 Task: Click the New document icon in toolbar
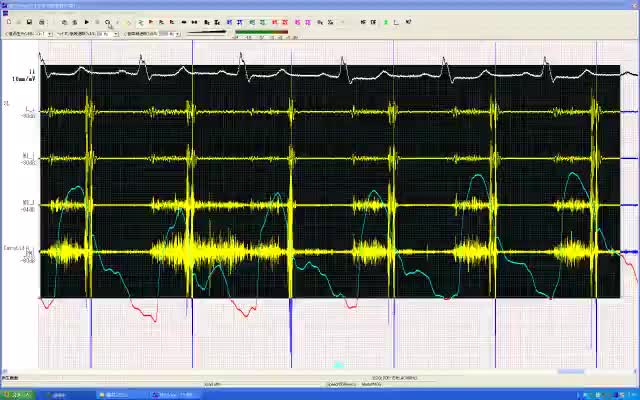click(x=9, y=22)
